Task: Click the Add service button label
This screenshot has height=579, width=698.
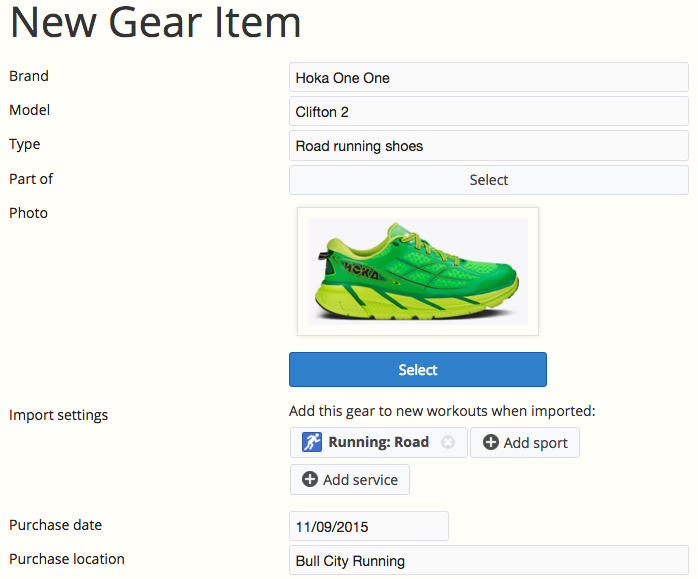Action: point(360,480)
